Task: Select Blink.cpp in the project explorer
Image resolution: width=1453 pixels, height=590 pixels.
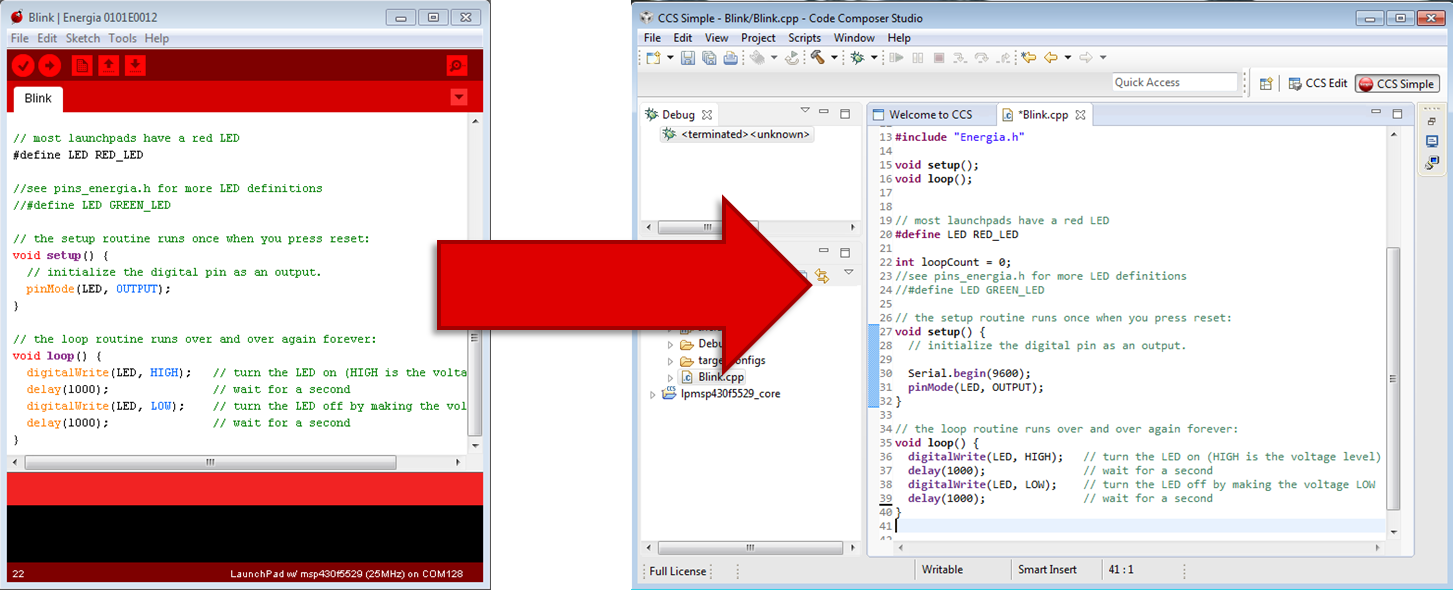Action: click(720, 377)
